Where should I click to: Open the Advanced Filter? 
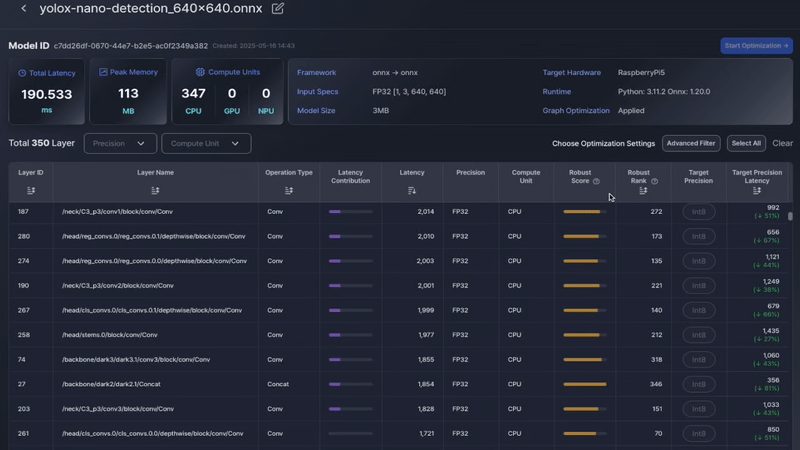point(691,143)
